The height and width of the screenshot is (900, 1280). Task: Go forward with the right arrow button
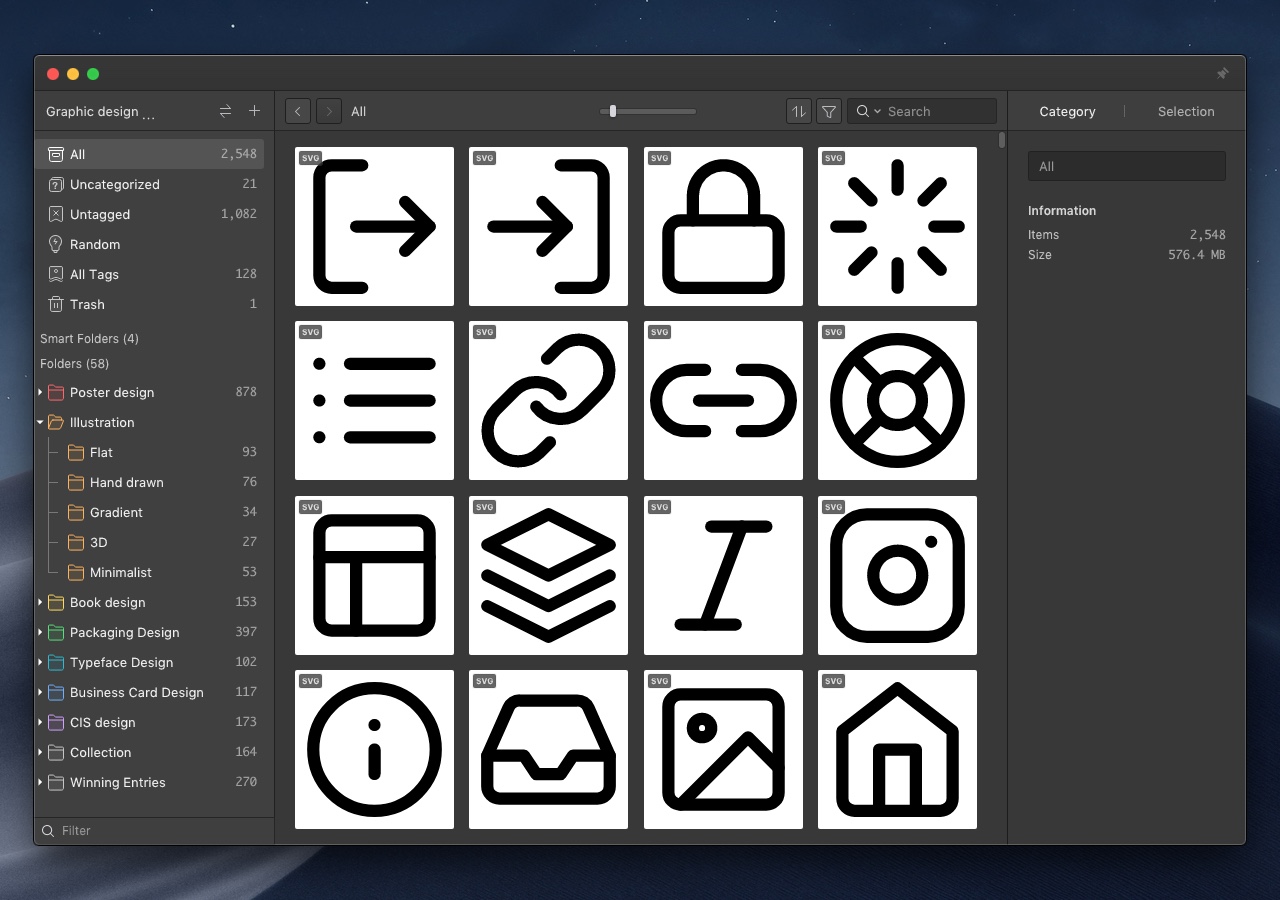(x=329, y=111)
